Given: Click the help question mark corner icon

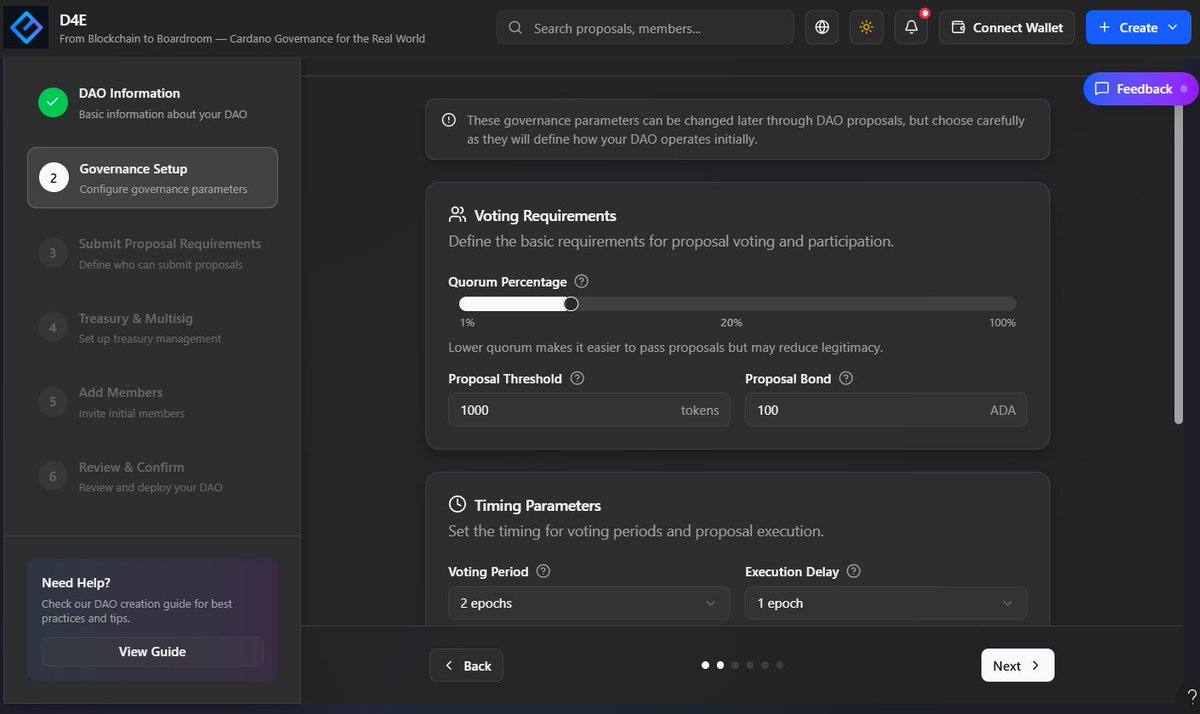Looking at the screenshot, I should pos(1192,697).
